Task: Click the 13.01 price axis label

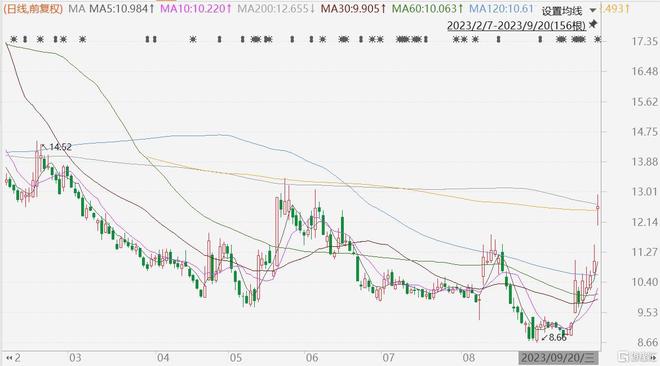Action: [644, 192]
